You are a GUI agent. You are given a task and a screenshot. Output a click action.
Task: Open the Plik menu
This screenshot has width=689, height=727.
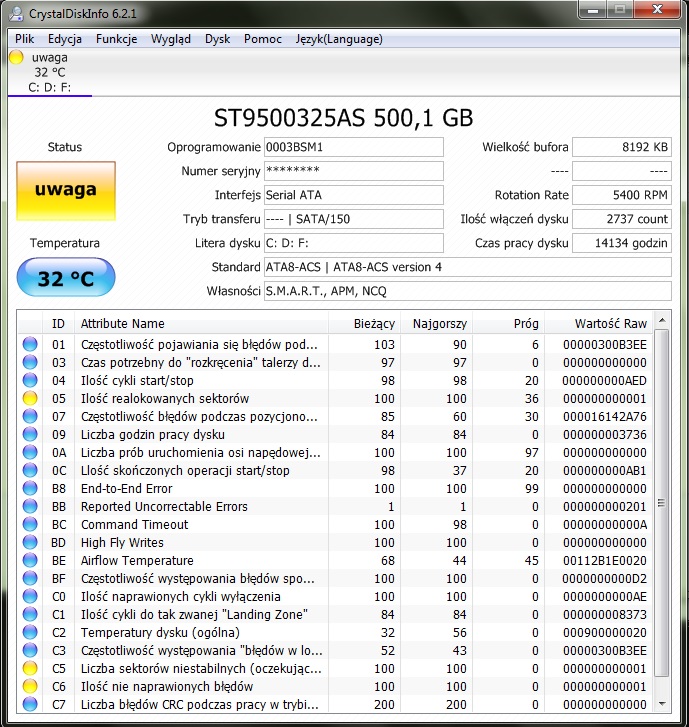(24, 39)
